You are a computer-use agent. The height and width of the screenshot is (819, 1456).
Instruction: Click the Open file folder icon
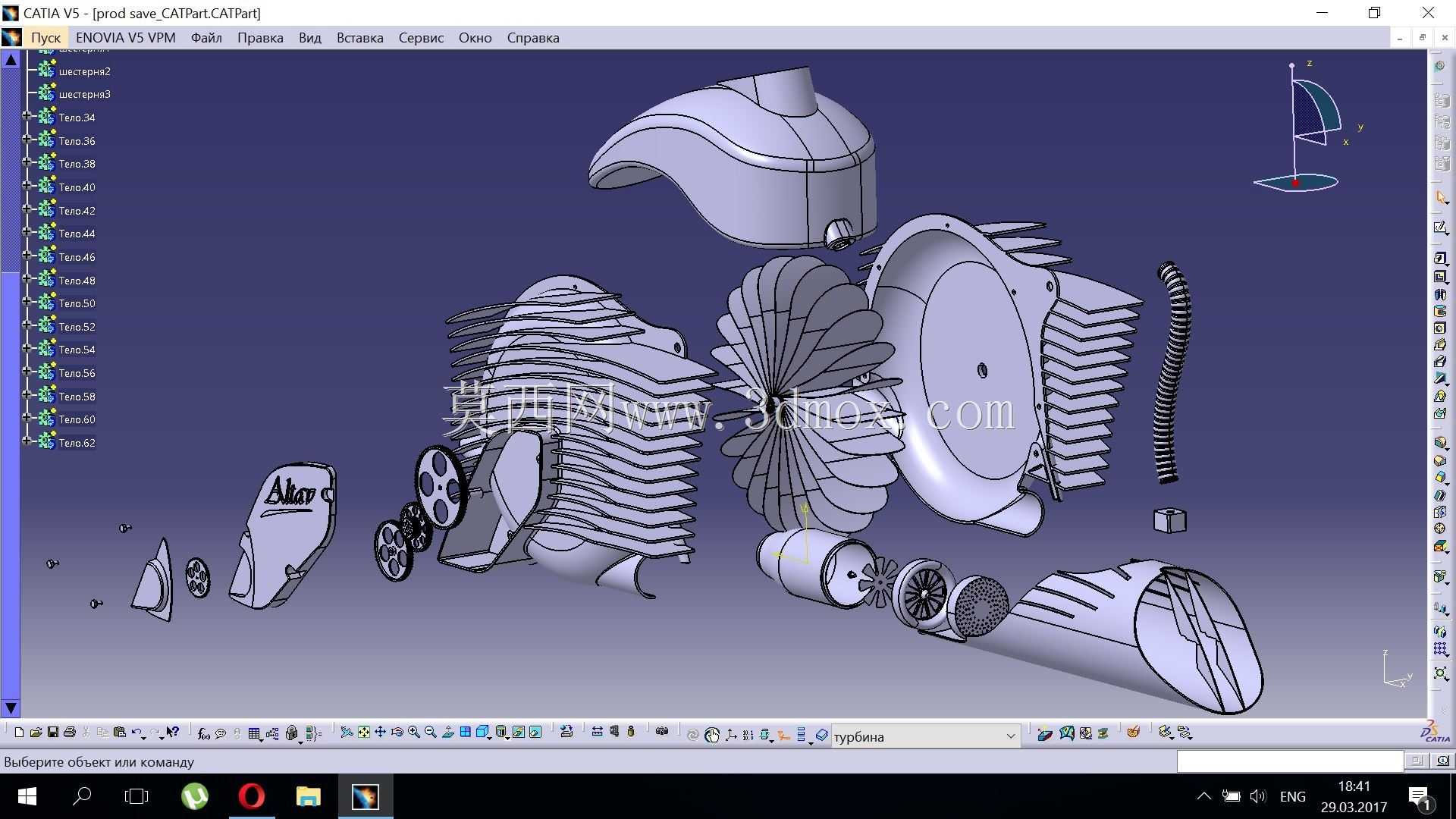36,733
